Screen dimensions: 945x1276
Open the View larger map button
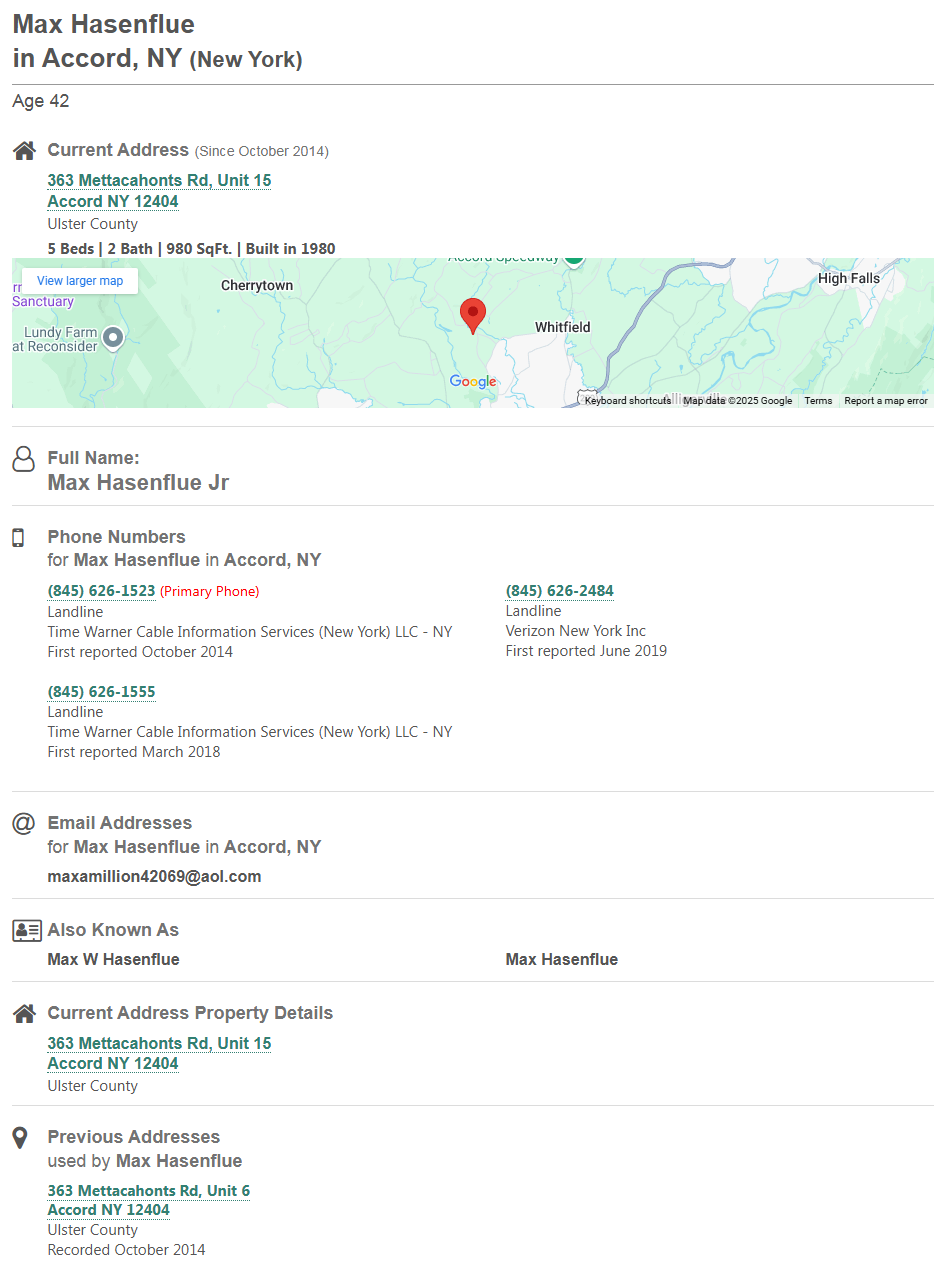(80, 281)
